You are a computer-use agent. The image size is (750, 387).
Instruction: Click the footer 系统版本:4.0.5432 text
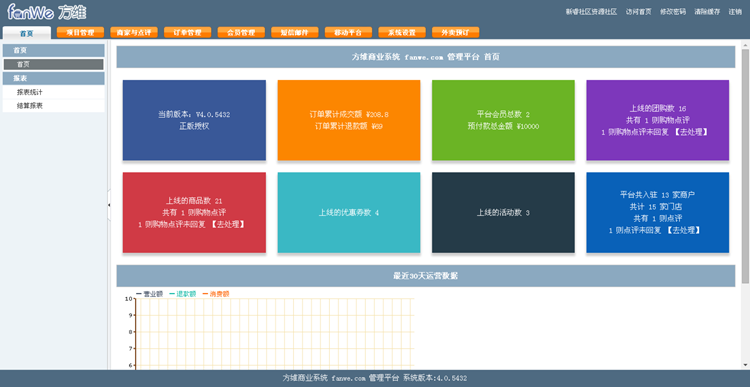tap(435, 378)
